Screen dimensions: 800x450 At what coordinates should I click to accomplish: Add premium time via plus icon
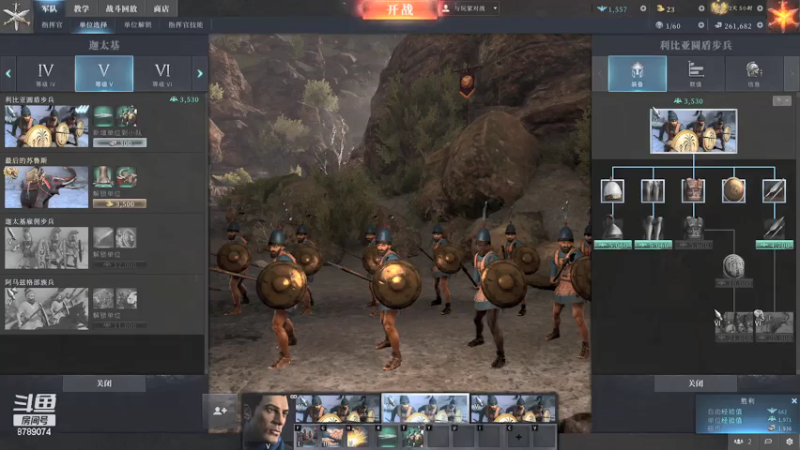coord(760,9)
